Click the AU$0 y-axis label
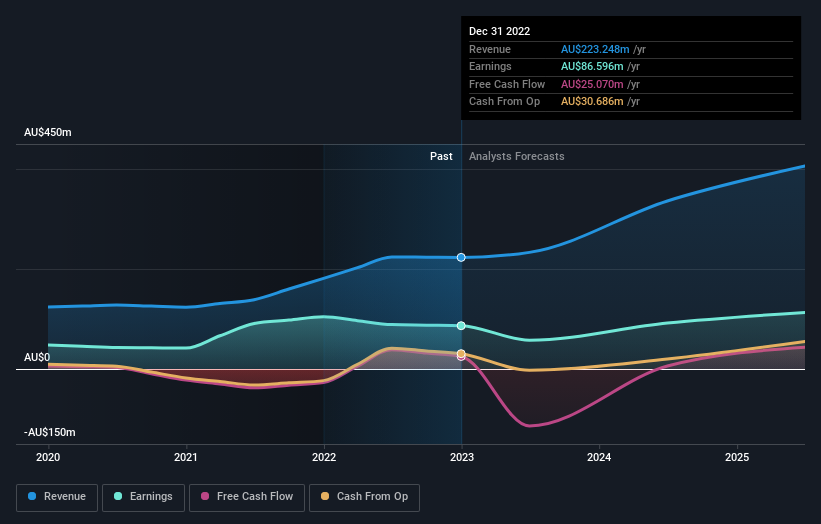821x524 pixels. 37,357
